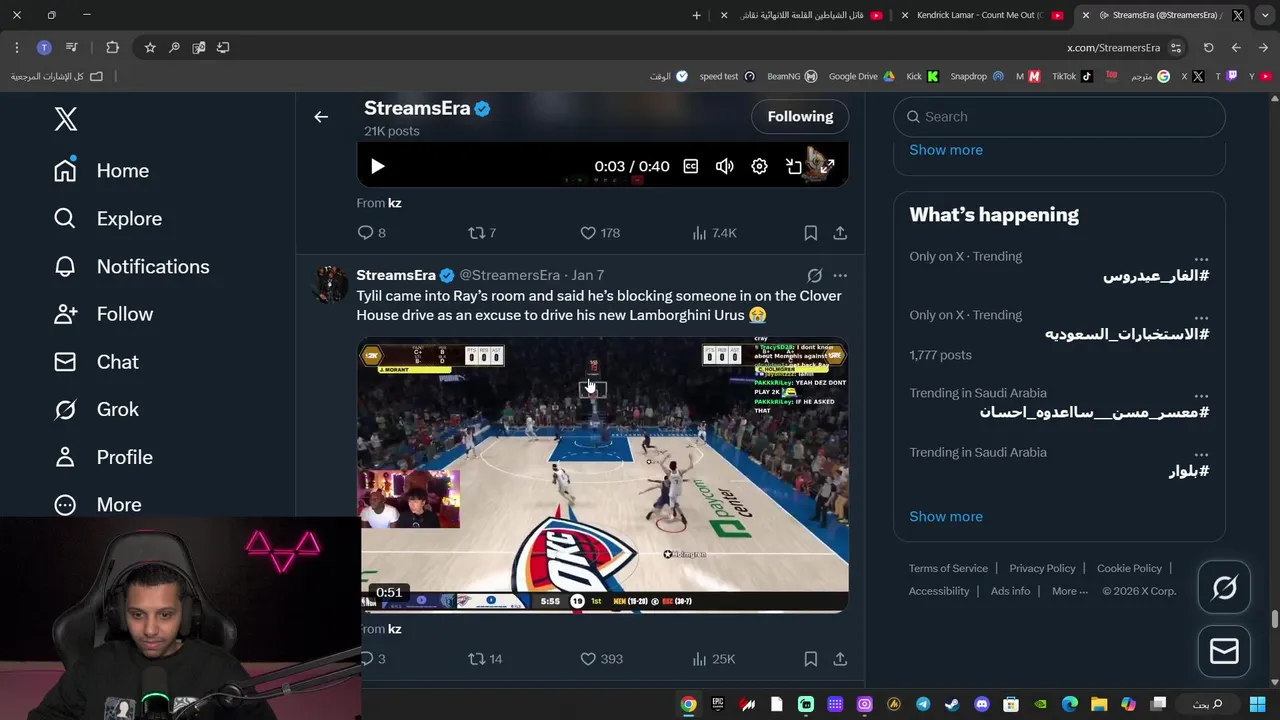The image size is (1280, 720).
Task: Launch Grok from the sidebar
Action: tap(96, 410)
